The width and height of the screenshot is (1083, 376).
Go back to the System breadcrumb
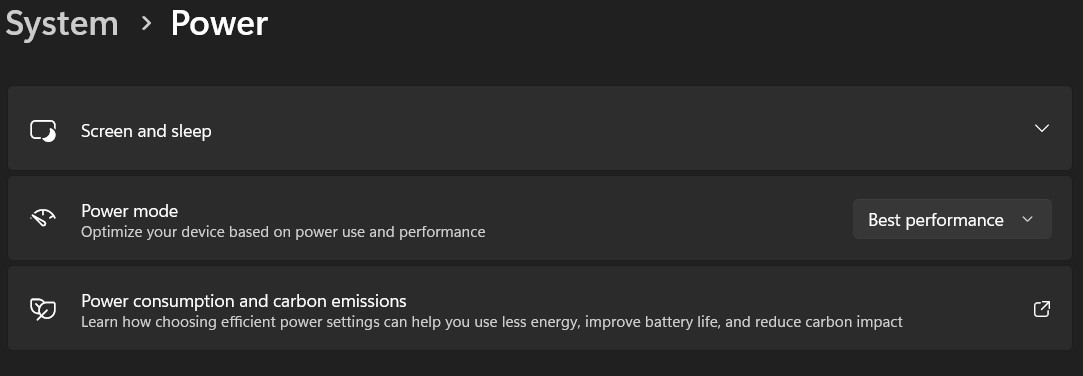[x=62, y=24]
